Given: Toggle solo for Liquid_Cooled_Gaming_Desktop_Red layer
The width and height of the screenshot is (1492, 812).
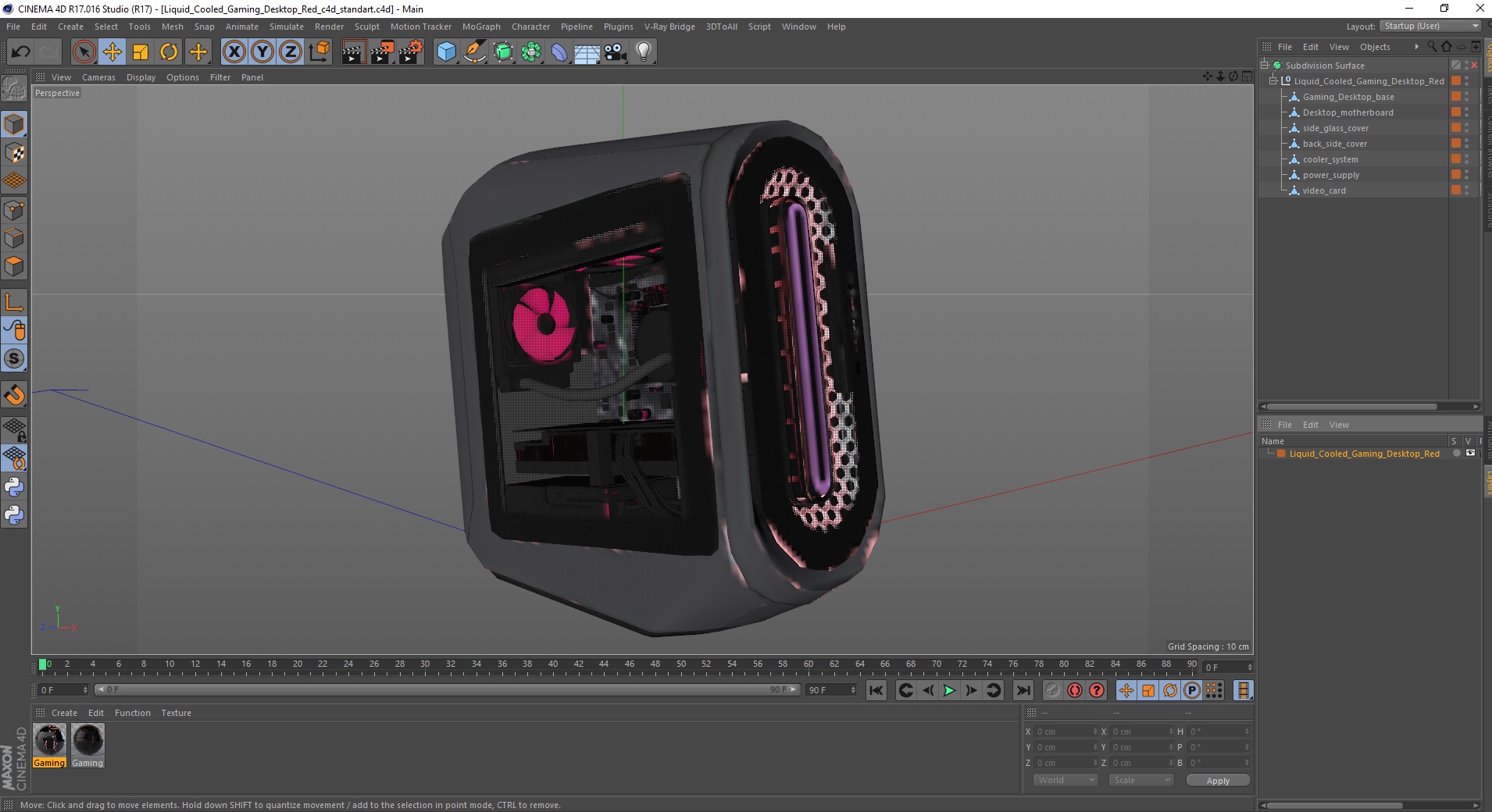Looking at the screenshot, I should (x=1456, y=454).
